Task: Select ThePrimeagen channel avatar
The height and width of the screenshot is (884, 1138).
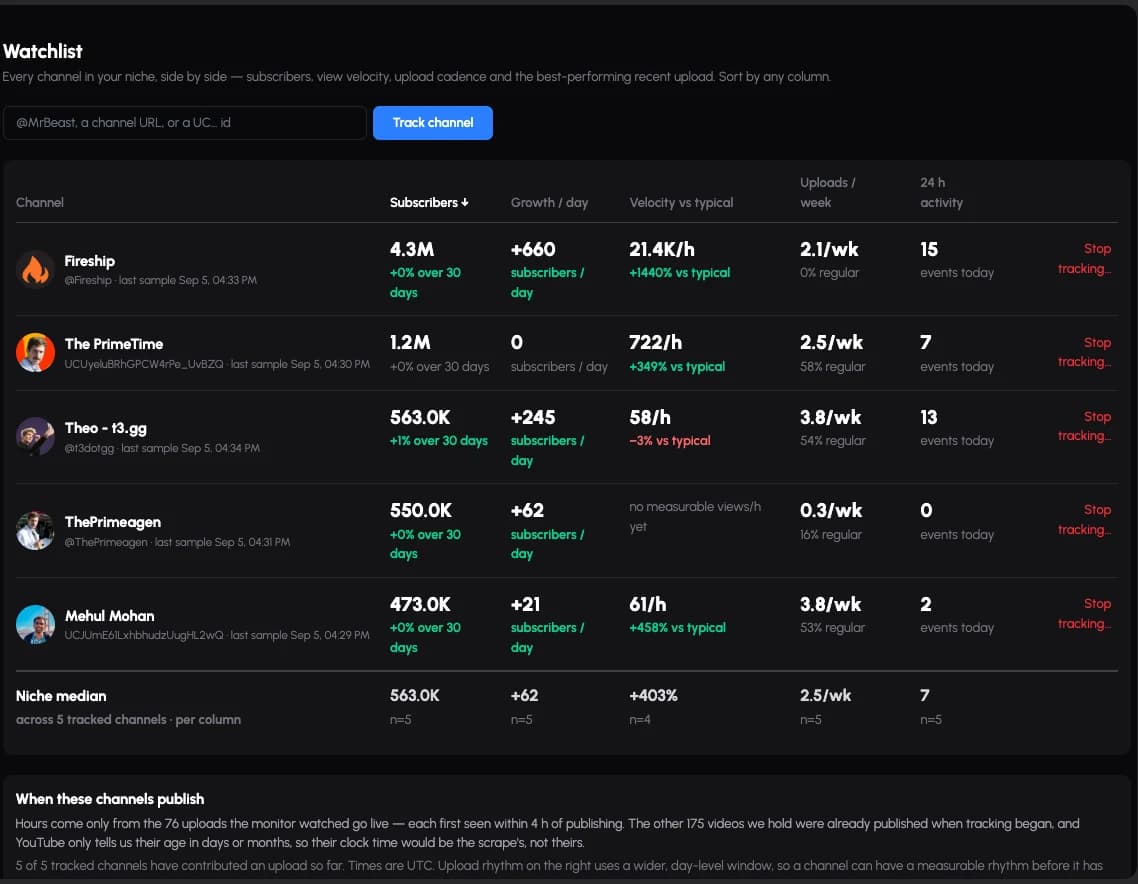Action: coord(35,531)
